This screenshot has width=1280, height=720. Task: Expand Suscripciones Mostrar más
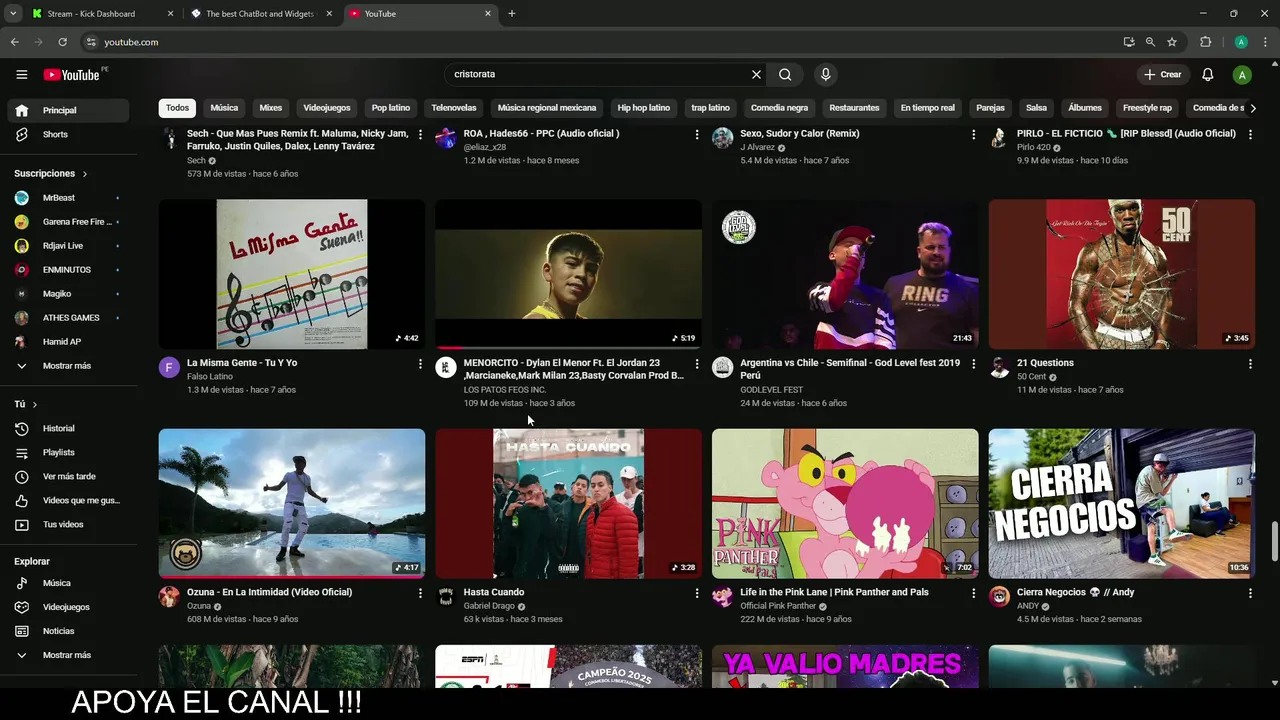tap(66, 366)
